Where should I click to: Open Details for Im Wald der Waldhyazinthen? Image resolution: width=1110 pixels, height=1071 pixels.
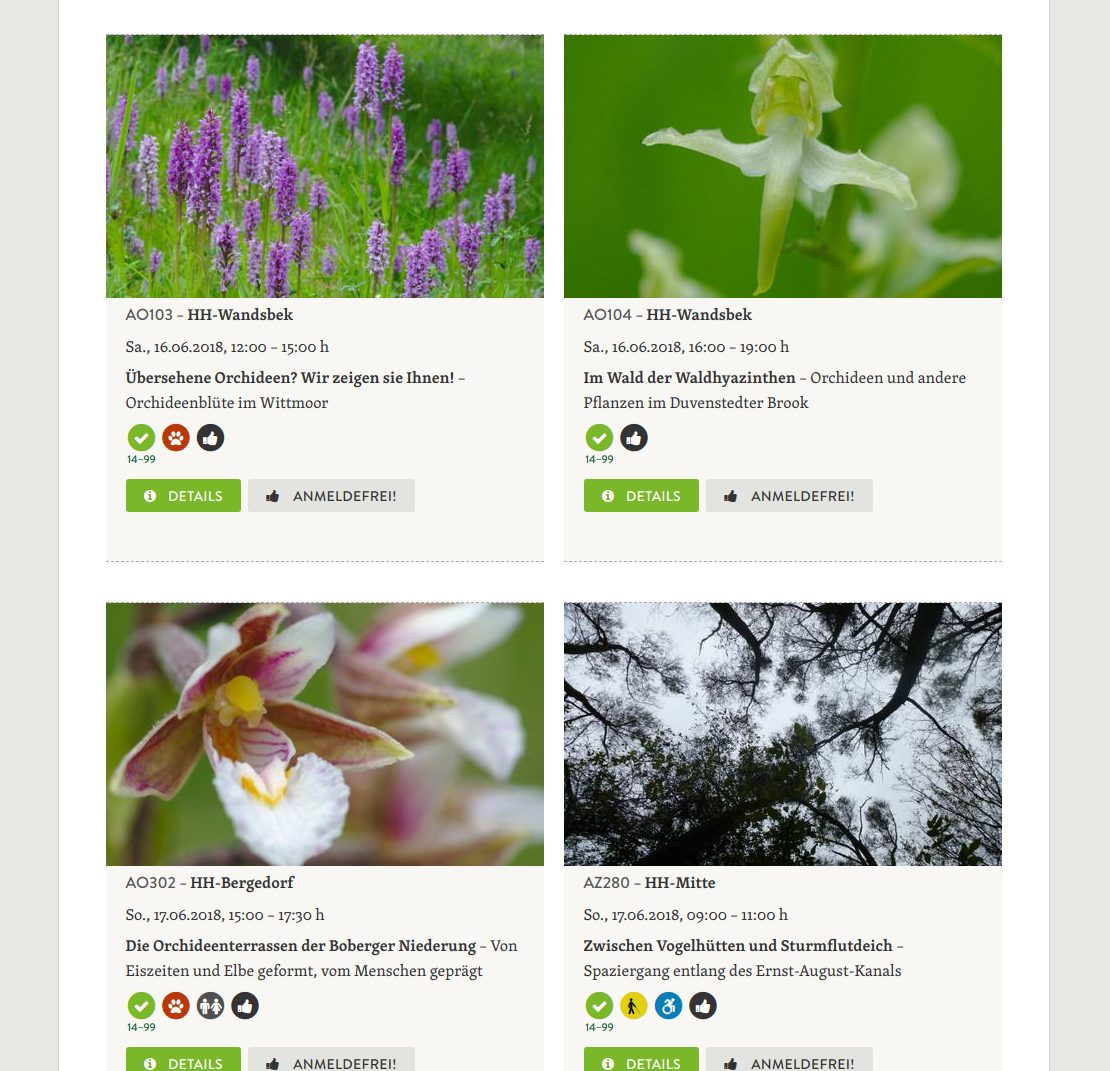(x=641, y=496)
